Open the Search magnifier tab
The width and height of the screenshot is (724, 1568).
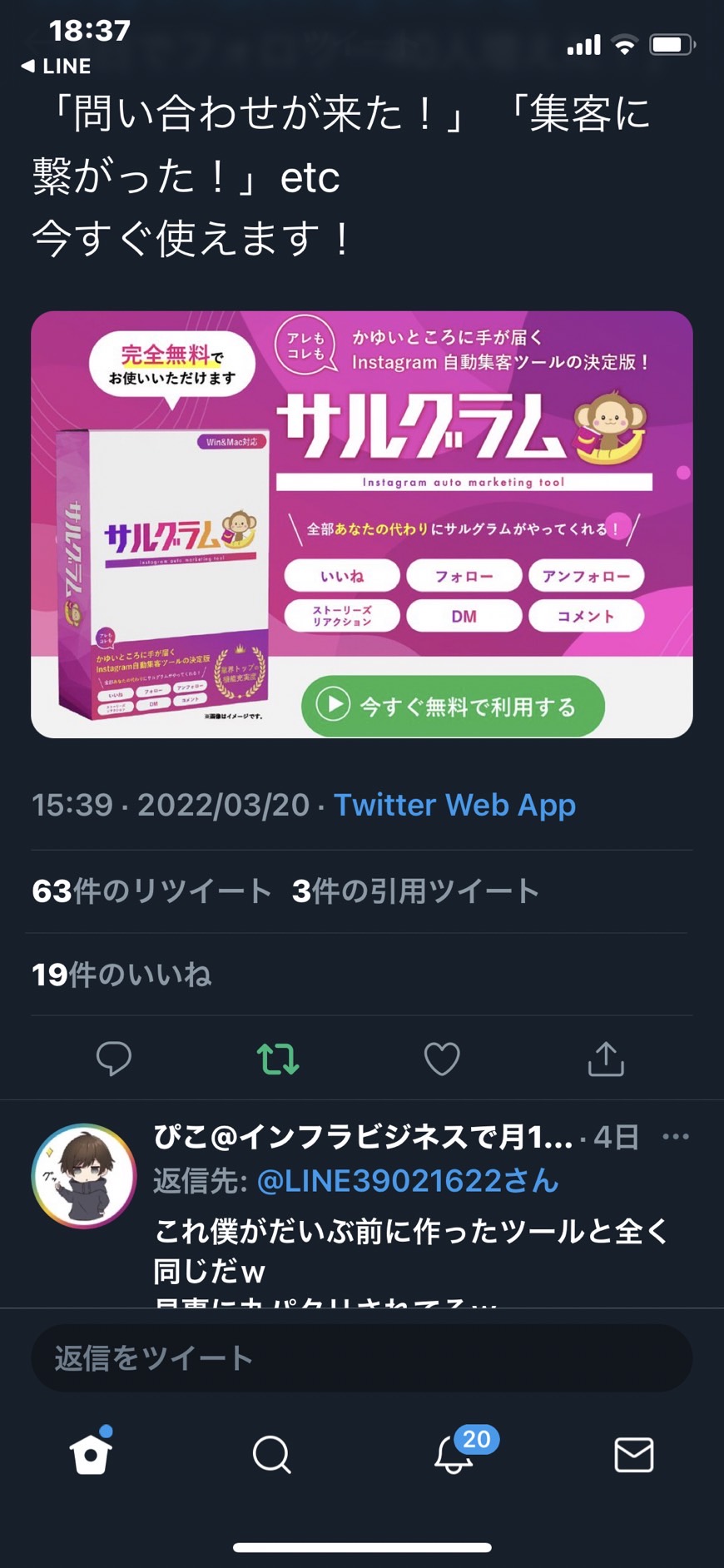271,1455
